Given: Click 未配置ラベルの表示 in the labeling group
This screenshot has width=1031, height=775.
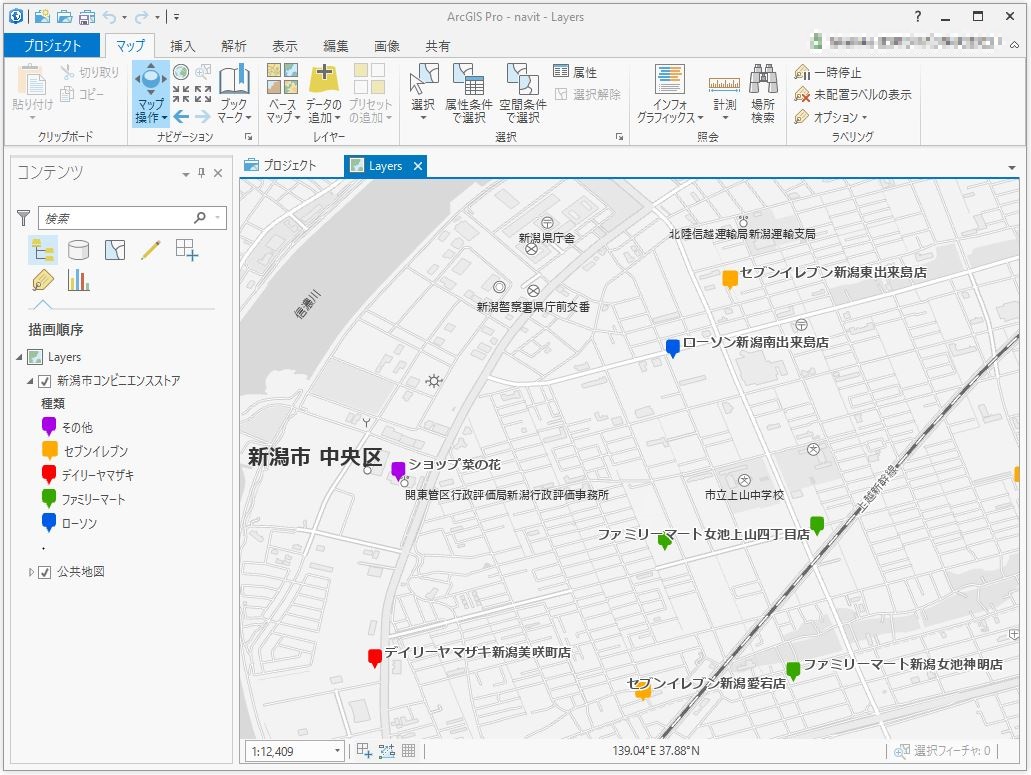Looking at the screenshot, I should pyautogui.click(x=853, y=95).
